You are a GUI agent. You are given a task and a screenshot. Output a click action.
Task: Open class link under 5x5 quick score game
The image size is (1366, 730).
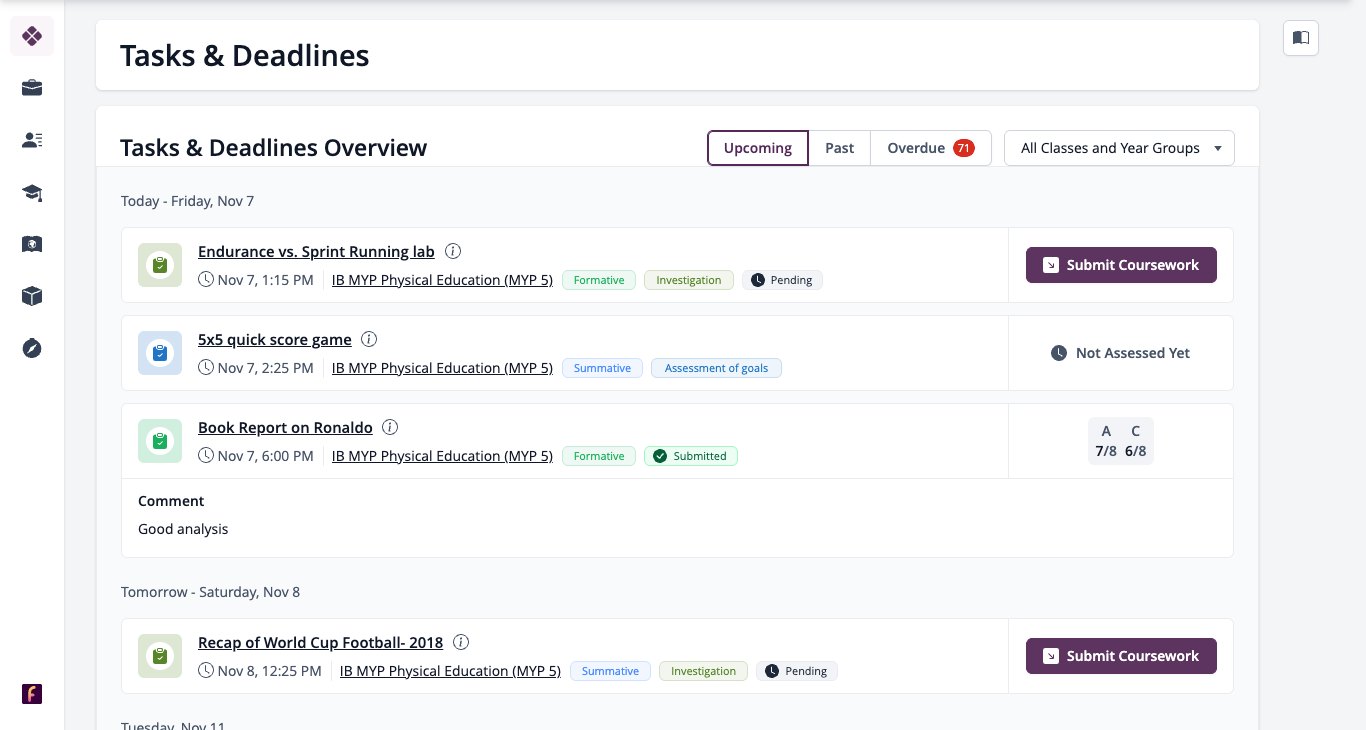442,368
